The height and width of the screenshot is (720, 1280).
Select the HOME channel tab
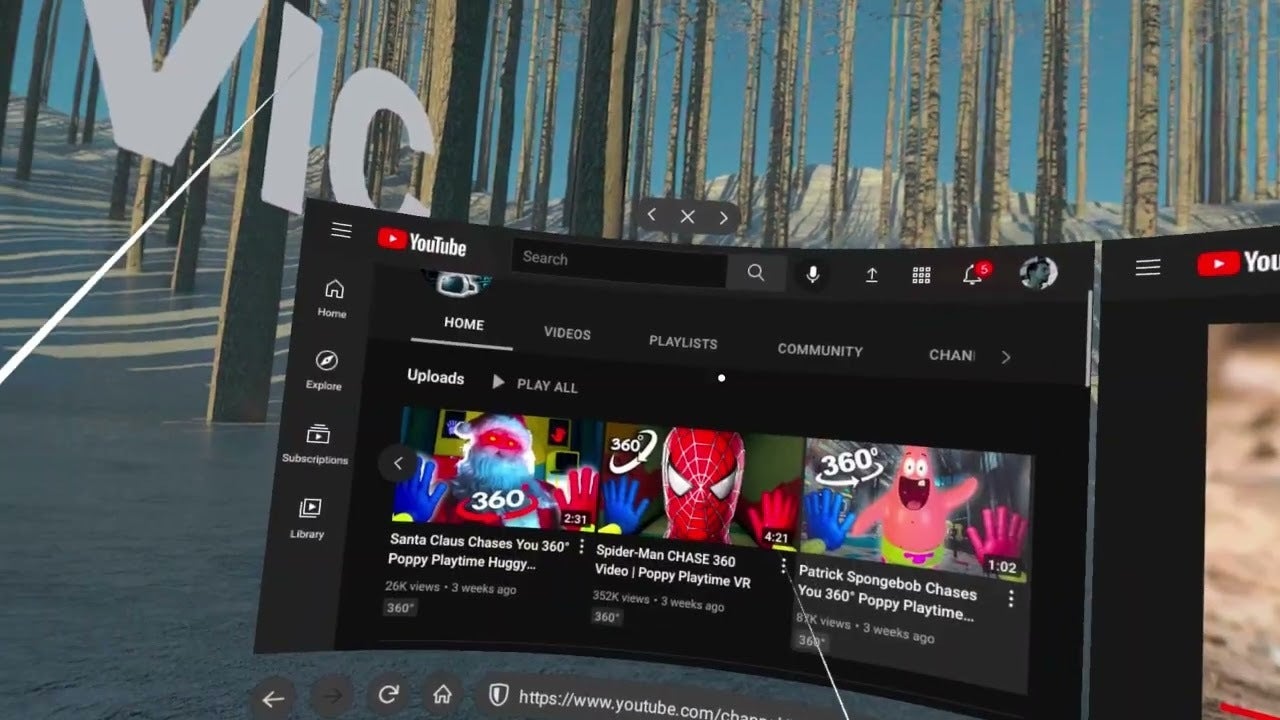(464, 324)
